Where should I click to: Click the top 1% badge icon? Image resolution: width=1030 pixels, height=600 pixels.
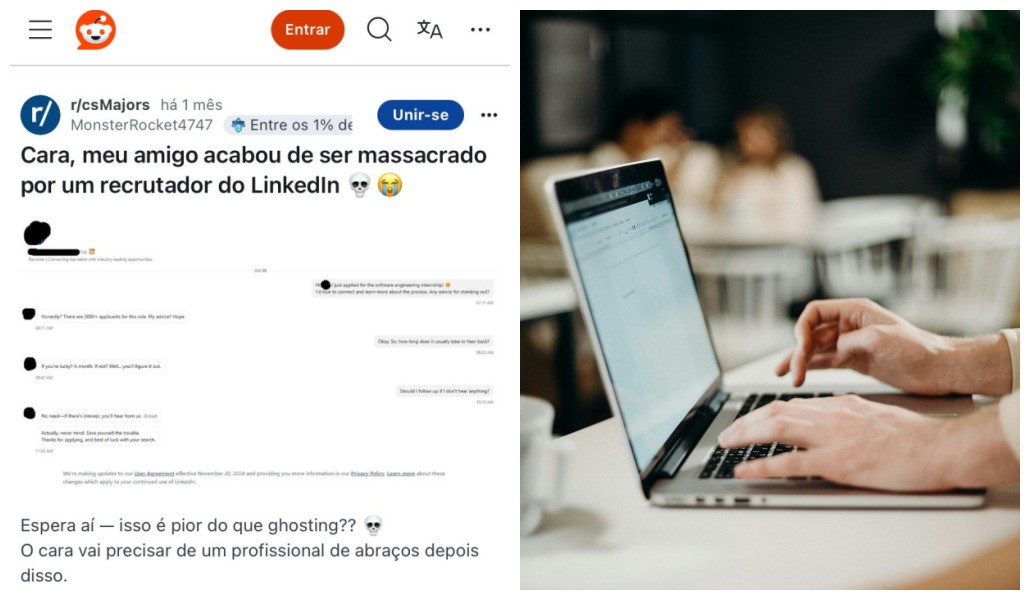click(x=238, y=125)
